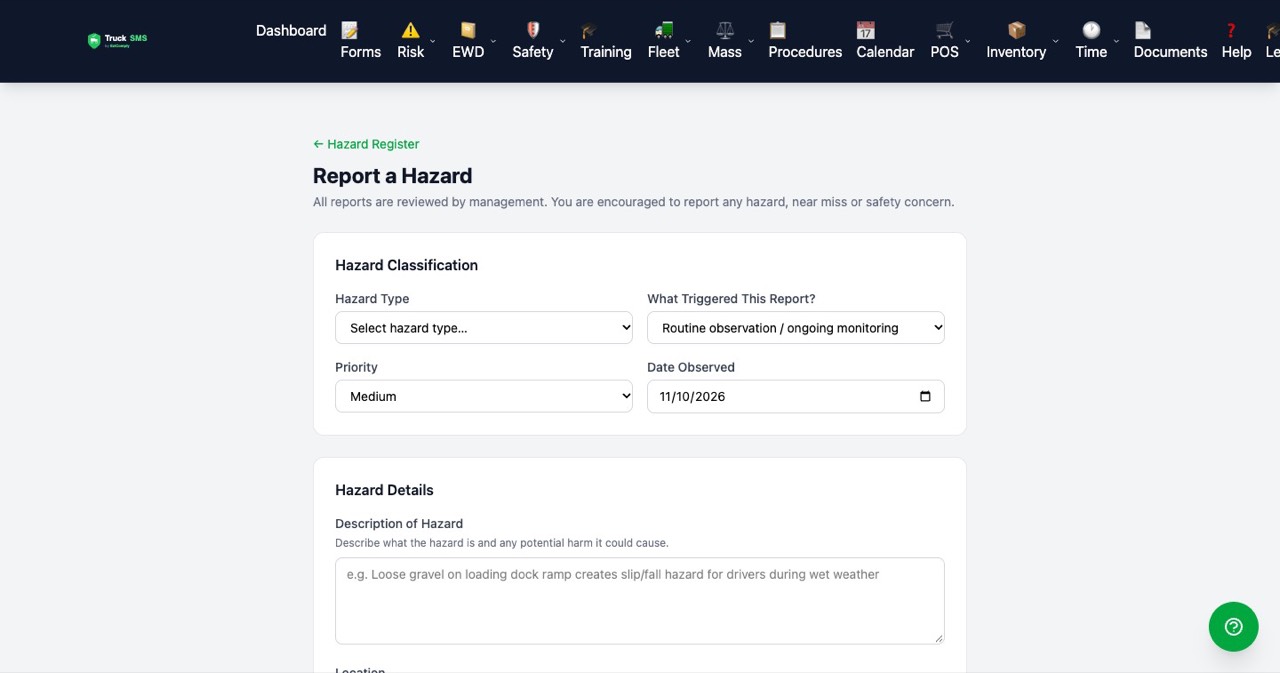Click the Date Observed field
Image resolution: width=1280 pixels, height=673 pixels.
(x=796, y=396)
